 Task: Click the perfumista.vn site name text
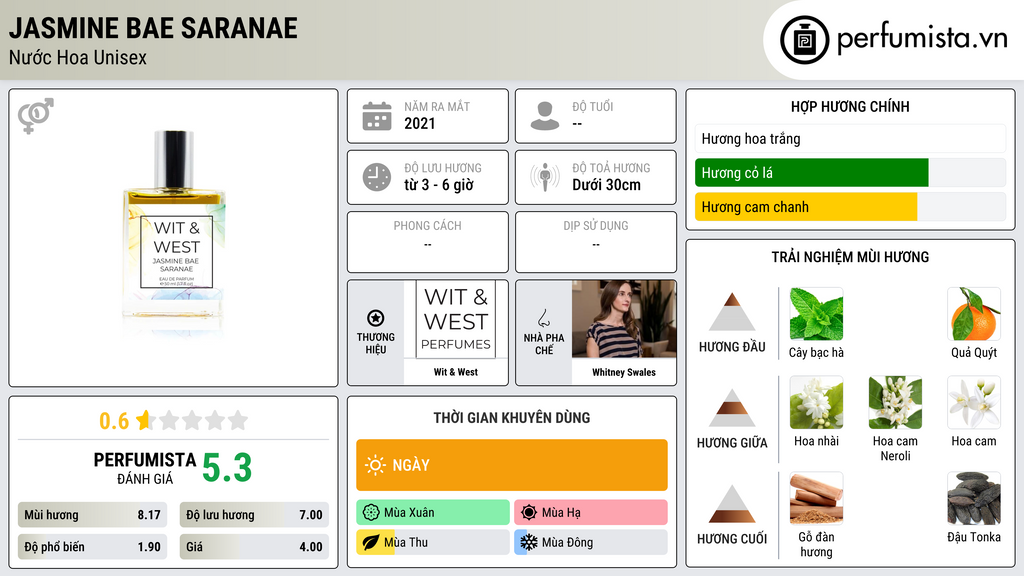[x=922, y=38]
